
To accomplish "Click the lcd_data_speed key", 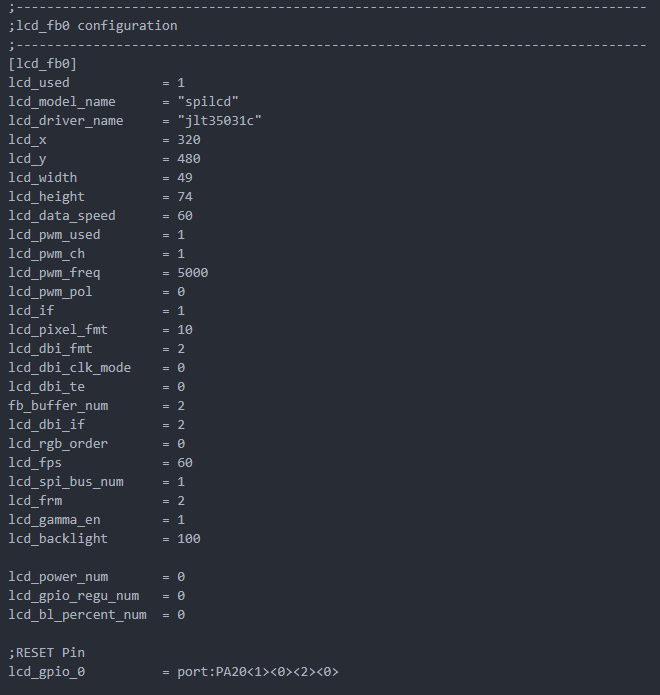I will pos(62,216).
